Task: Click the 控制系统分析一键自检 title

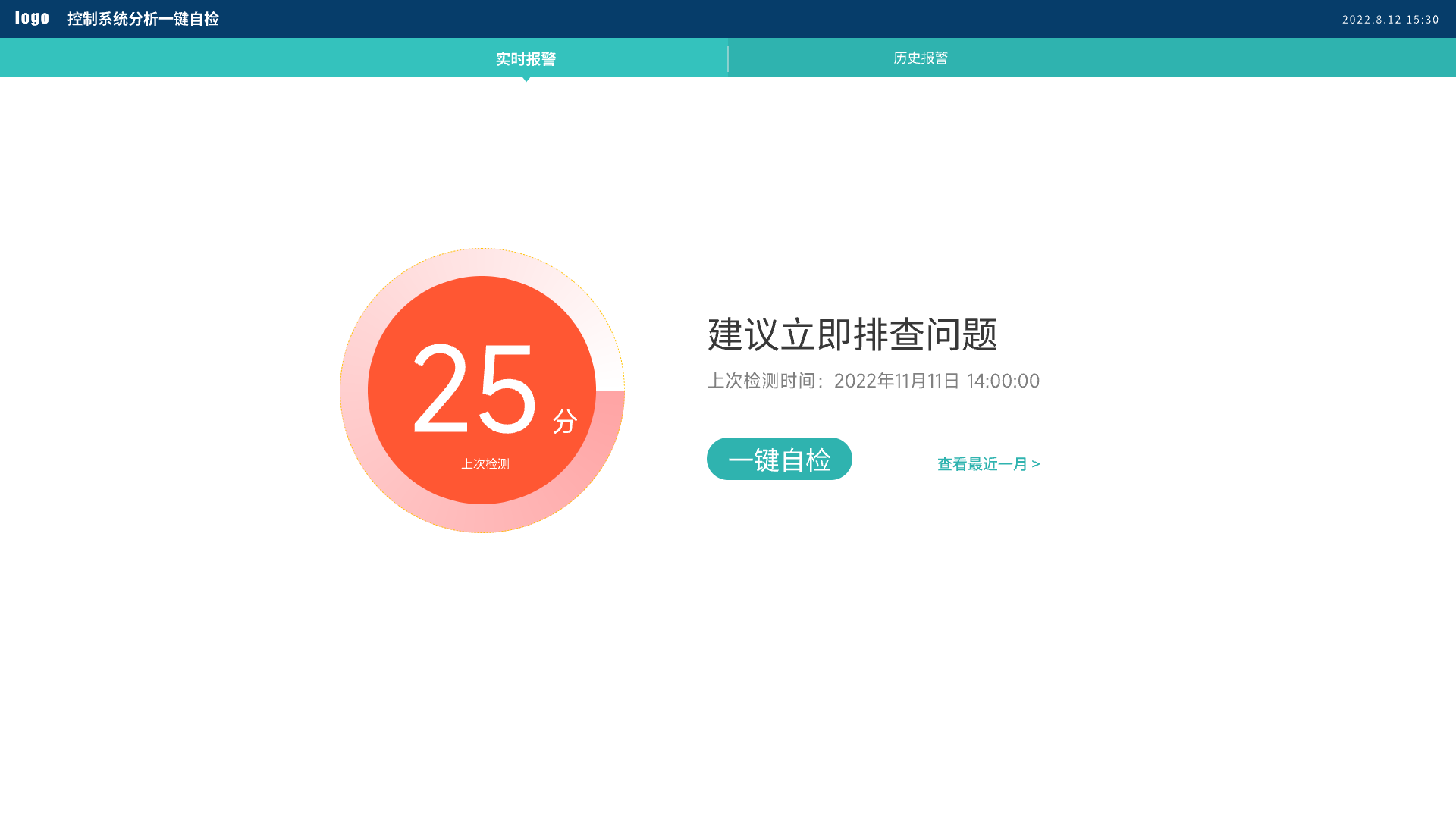Action: pyautogui.click(x=143, y=19)
